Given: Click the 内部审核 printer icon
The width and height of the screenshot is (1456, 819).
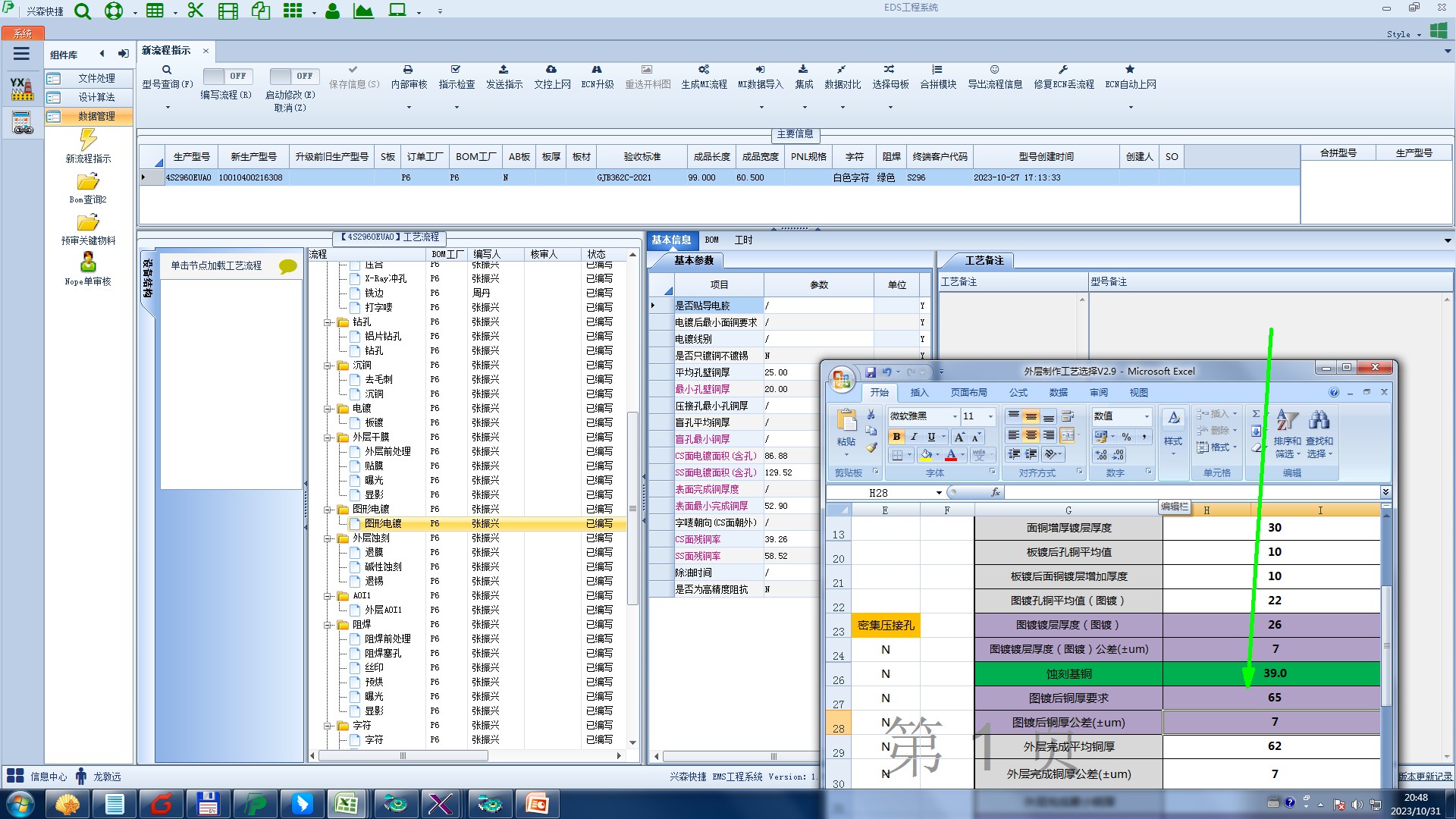Looking at the screenshot, I should (x=408, y=70).
